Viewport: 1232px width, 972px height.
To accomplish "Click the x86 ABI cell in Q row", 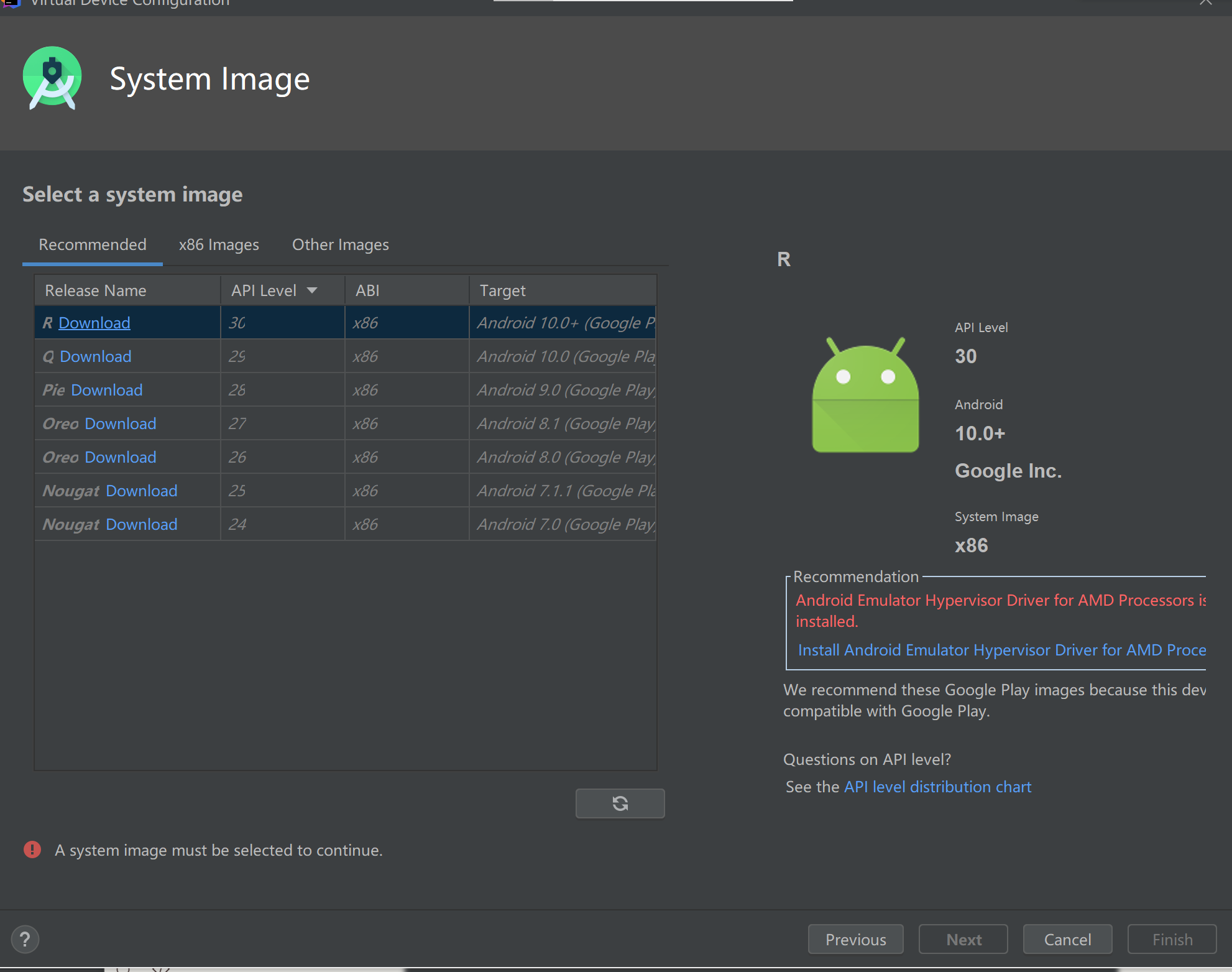I will point(407,356).
